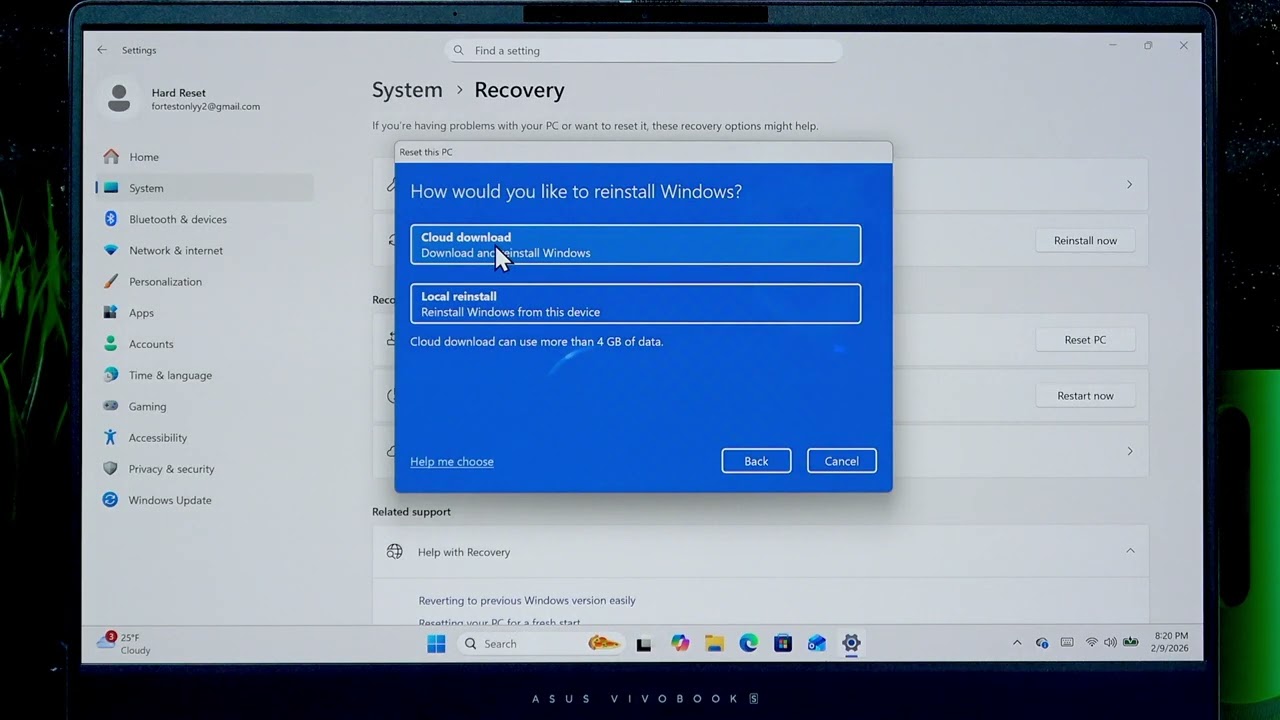Screen dimensions: 1280x720
Task: Click the Settings gear taskbar icon
Action: 851,644
